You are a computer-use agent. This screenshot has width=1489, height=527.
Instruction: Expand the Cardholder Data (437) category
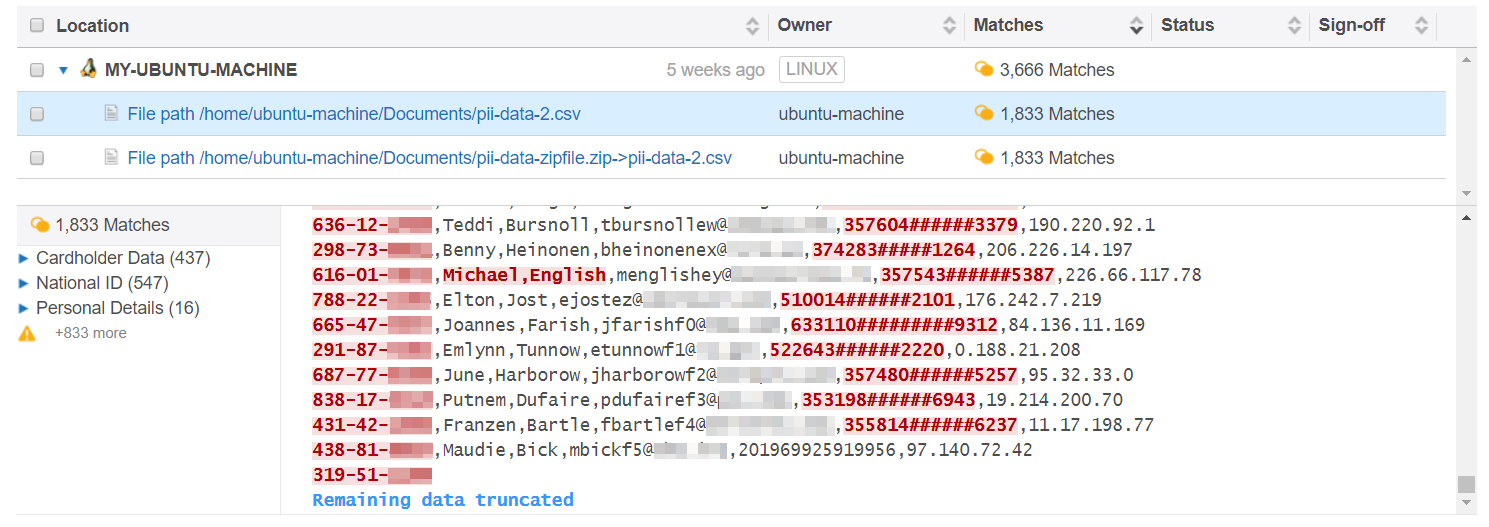tap(24, 258)
